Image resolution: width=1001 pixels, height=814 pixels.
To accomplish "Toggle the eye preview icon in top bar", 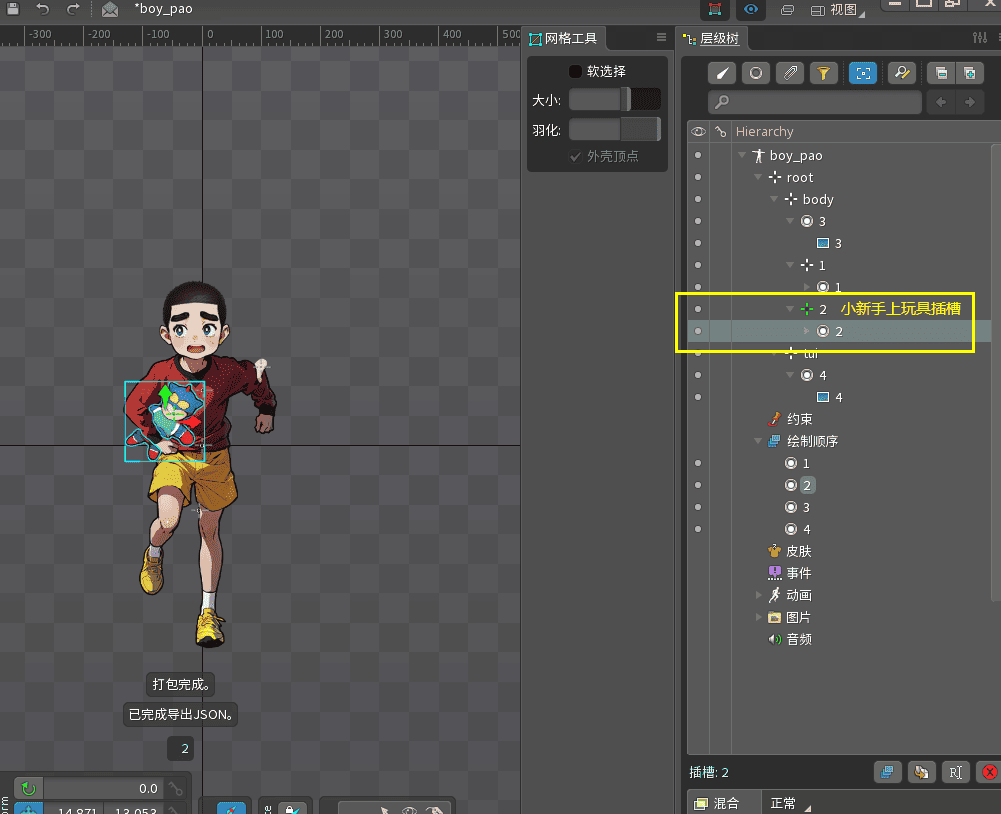I will 750,9.
